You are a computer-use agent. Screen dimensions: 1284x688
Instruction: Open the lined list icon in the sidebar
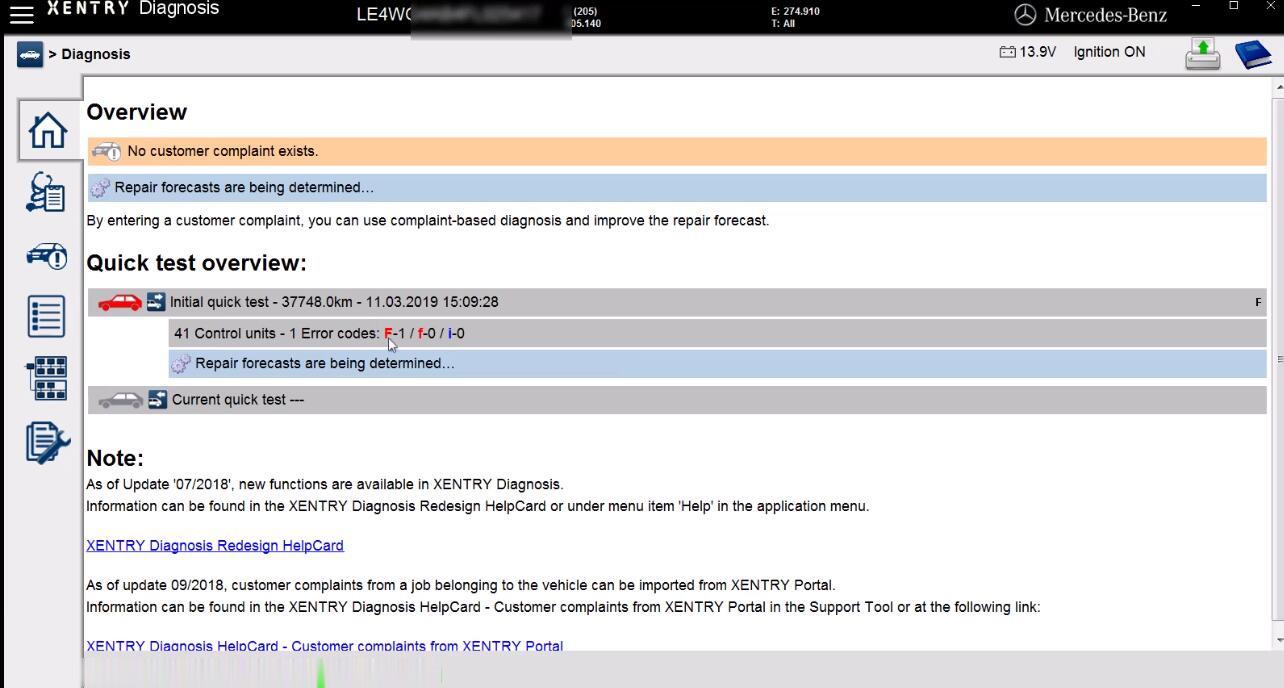click(47, 316)
